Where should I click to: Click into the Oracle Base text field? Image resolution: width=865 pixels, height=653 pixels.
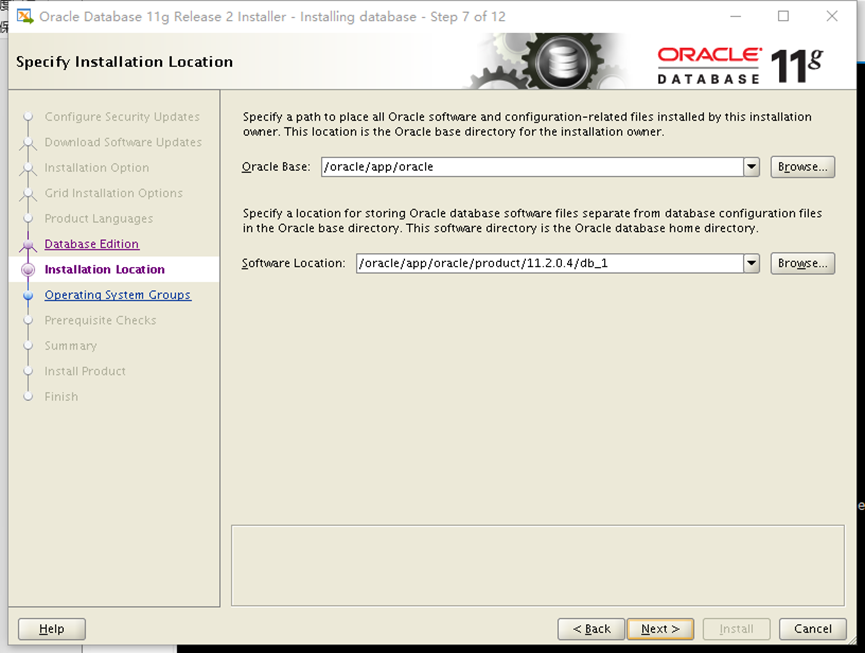coord(530,167)
